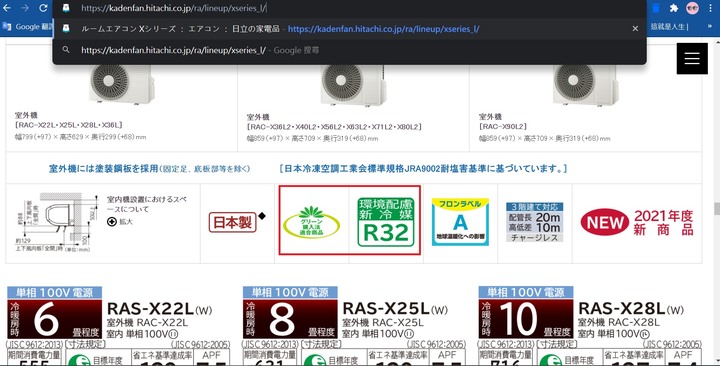This screenshot has height=366, width=720.
Task: Click 単相100V電源 label above RAS-X28L
Action: (x=526, y=293)
